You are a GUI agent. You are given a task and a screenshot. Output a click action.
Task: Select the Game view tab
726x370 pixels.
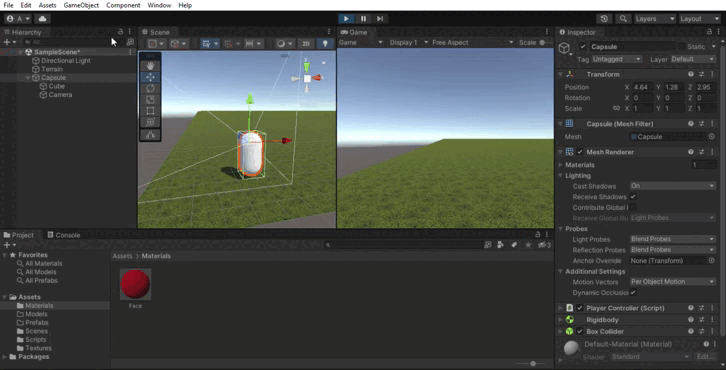(x=354, y=32)
